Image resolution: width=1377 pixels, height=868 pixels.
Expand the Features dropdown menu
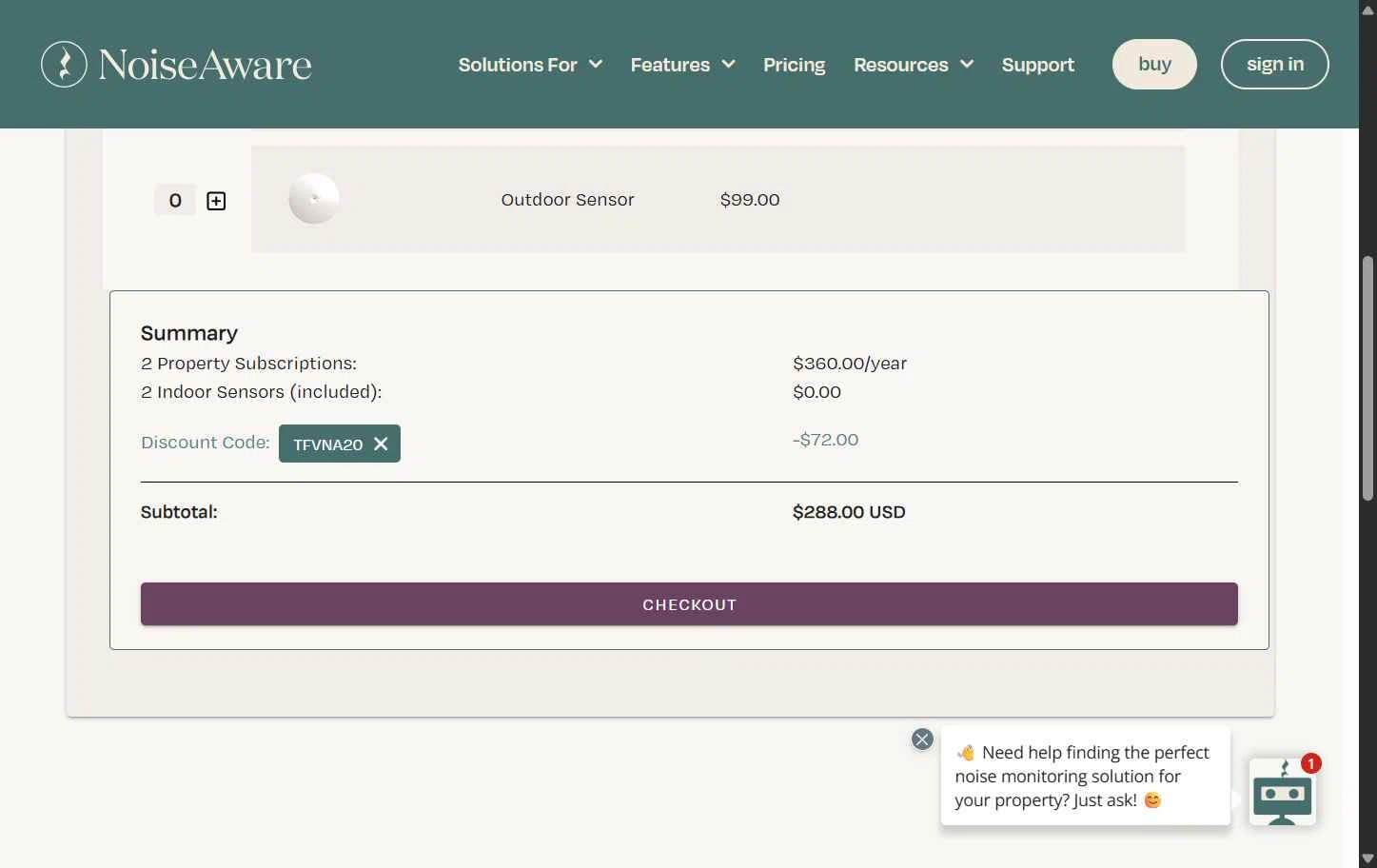(x=682, y=65)
